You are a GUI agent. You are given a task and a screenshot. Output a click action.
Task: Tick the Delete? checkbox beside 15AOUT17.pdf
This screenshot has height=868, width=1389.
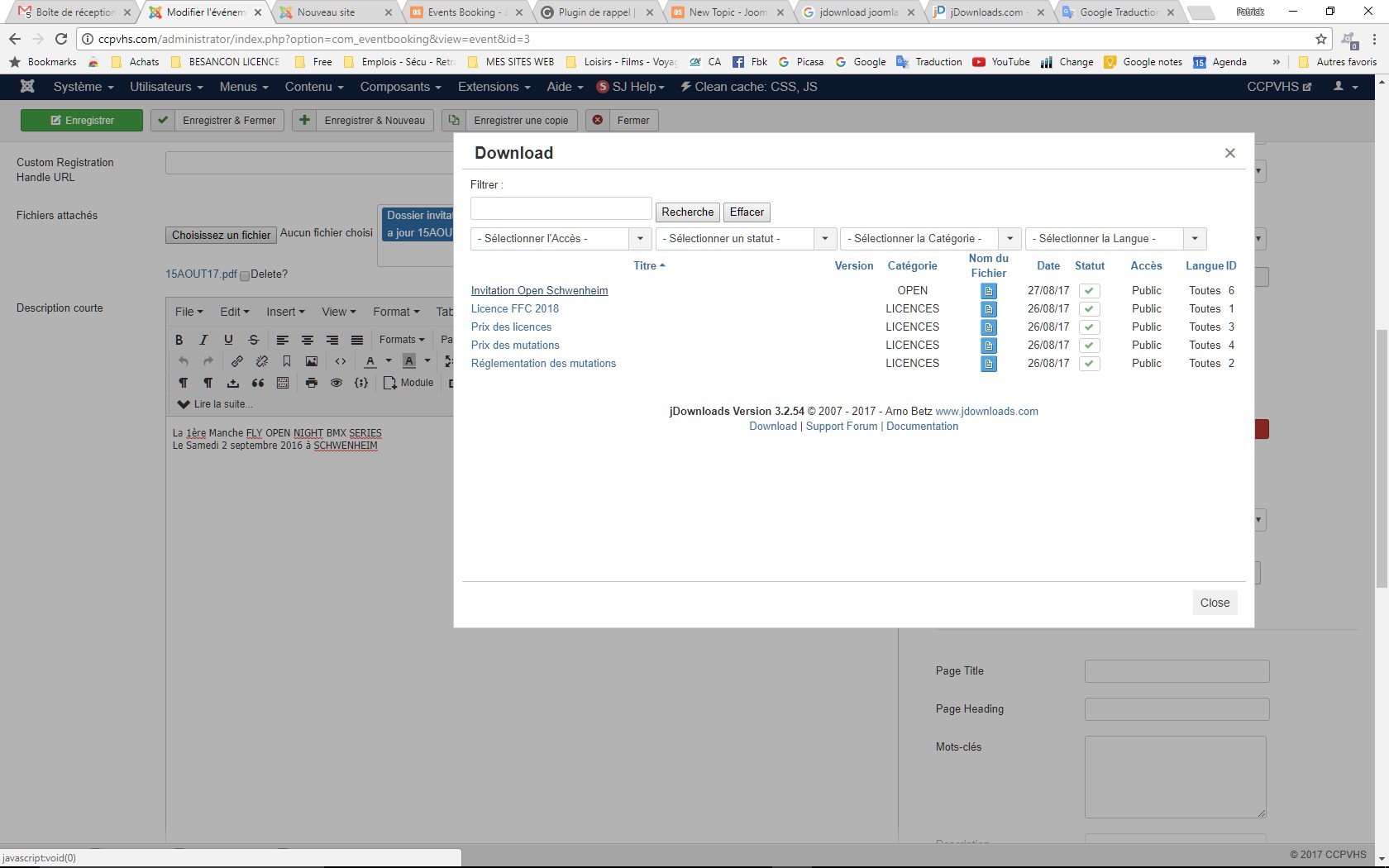pyautogui.click(x=245, y=275)
